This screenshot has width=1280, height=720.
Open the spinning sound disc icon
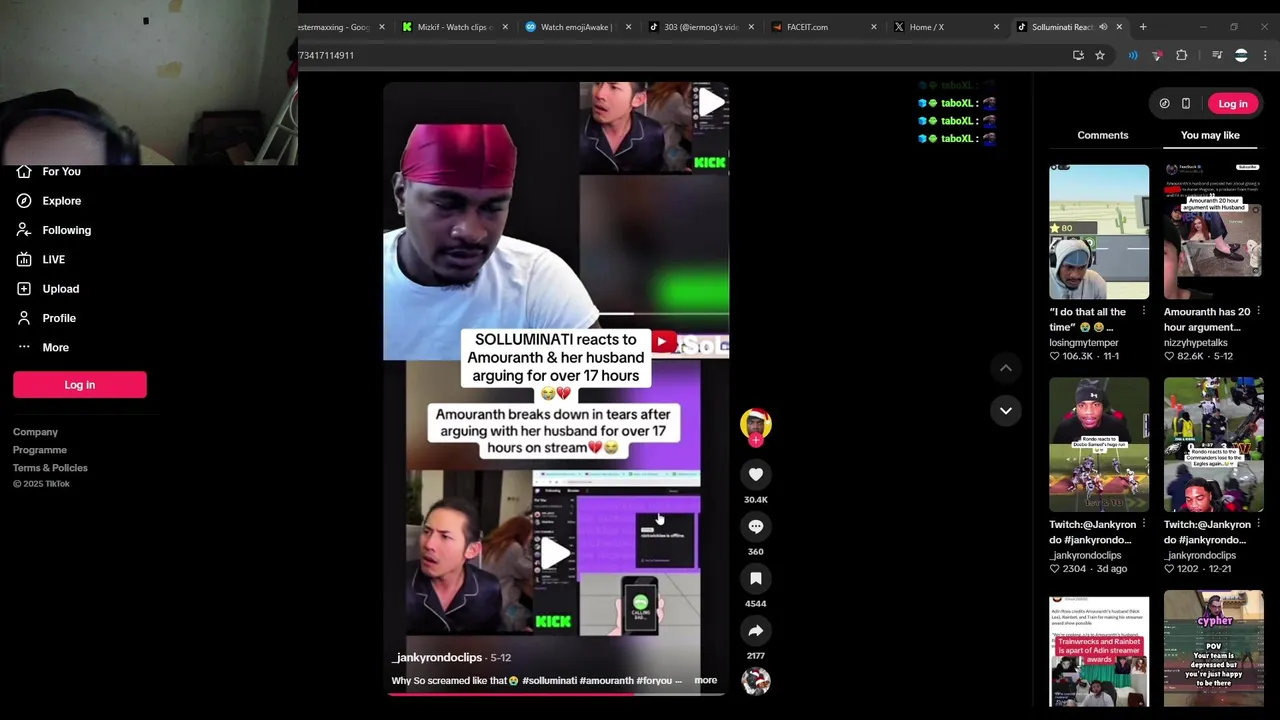coord(756,681)
